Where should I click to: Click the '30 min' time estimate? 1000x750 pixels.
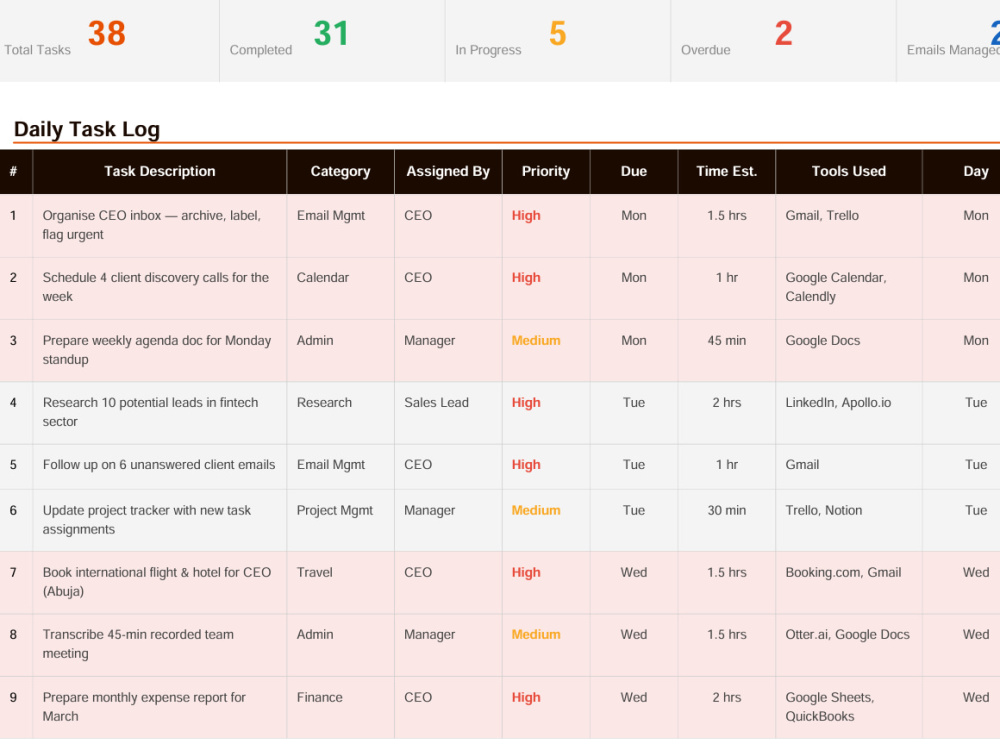(x=726, y=510)
